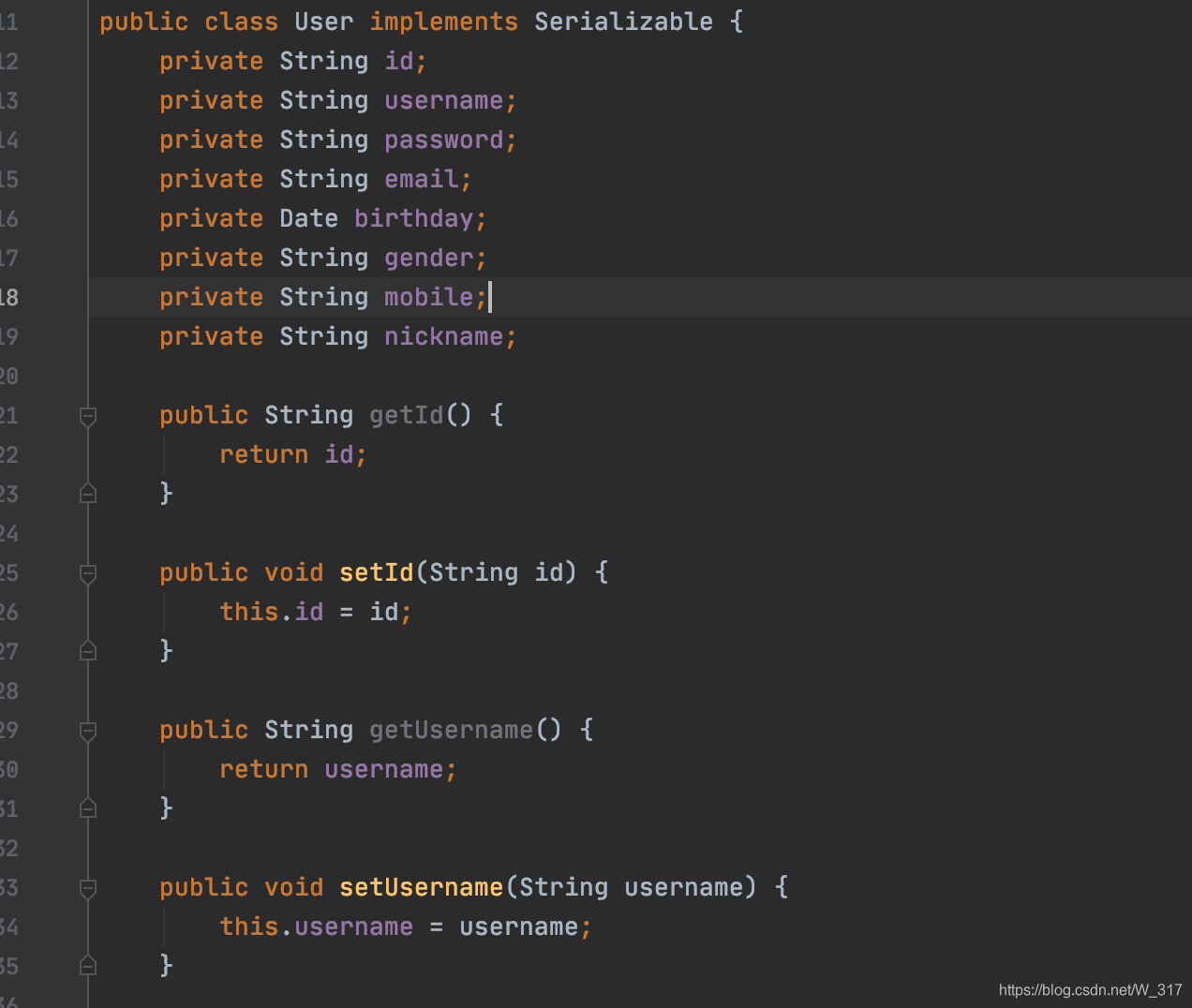Click the getId method name
The height and width of the screenshot is (1008, 1192).
tap(406, 415)
